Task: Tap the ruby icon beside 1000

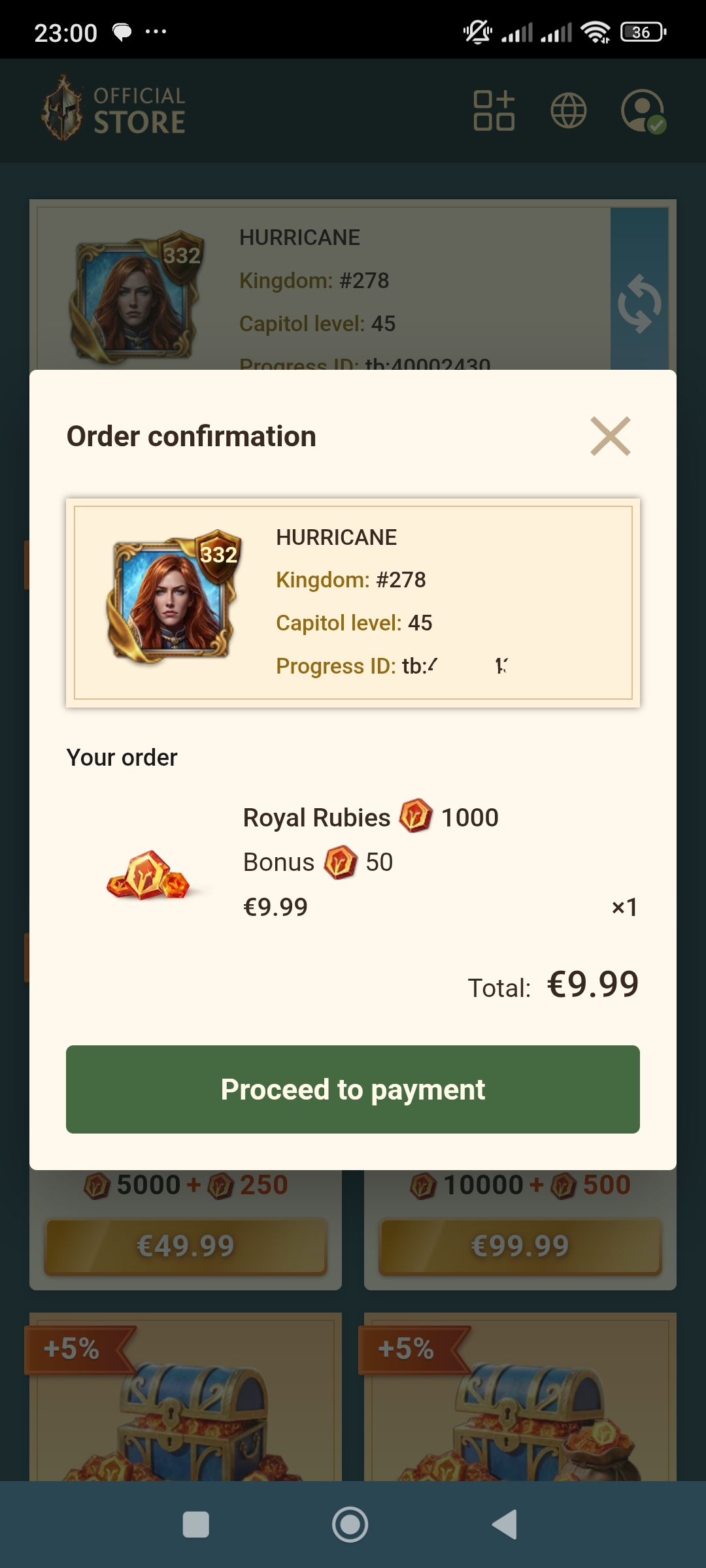Action: [x=416, y=816]
